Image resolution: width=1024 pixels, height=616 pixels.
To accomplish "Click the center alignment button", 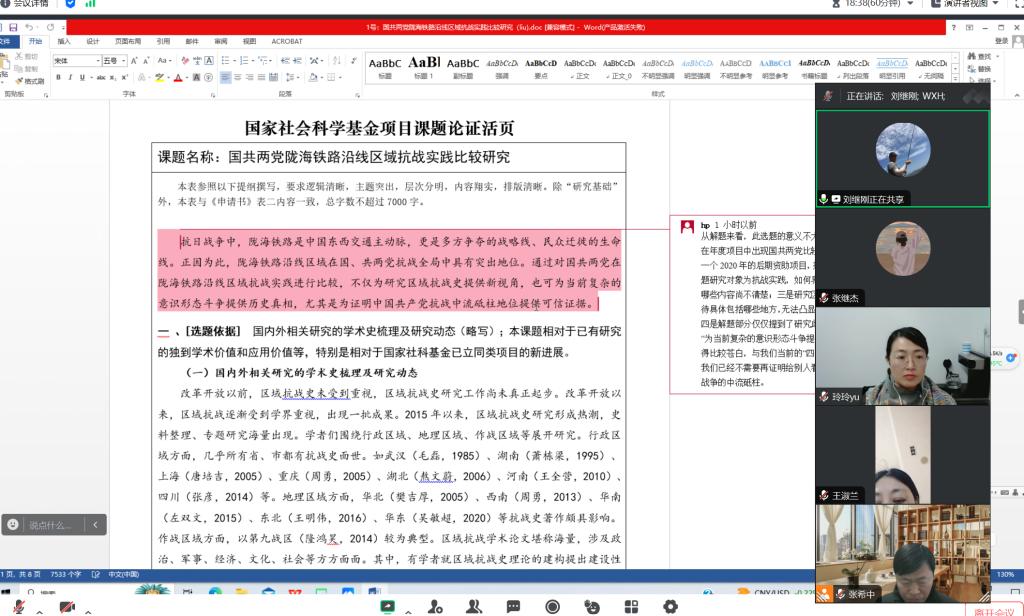I will (238, 77).
